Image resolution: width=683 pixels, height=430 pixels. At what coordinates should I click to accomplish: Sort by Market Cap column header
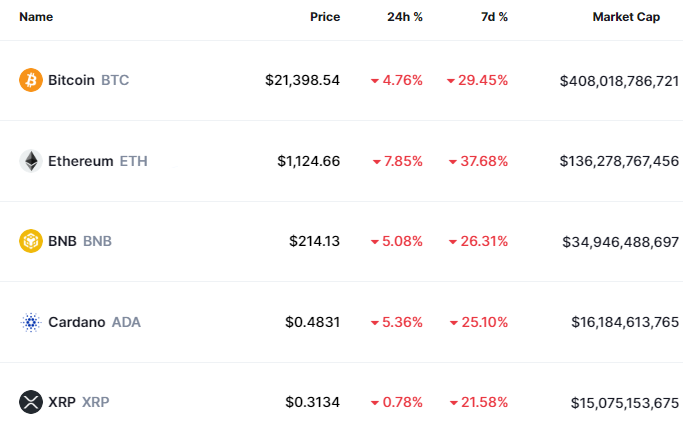click(x=625, y=17)
